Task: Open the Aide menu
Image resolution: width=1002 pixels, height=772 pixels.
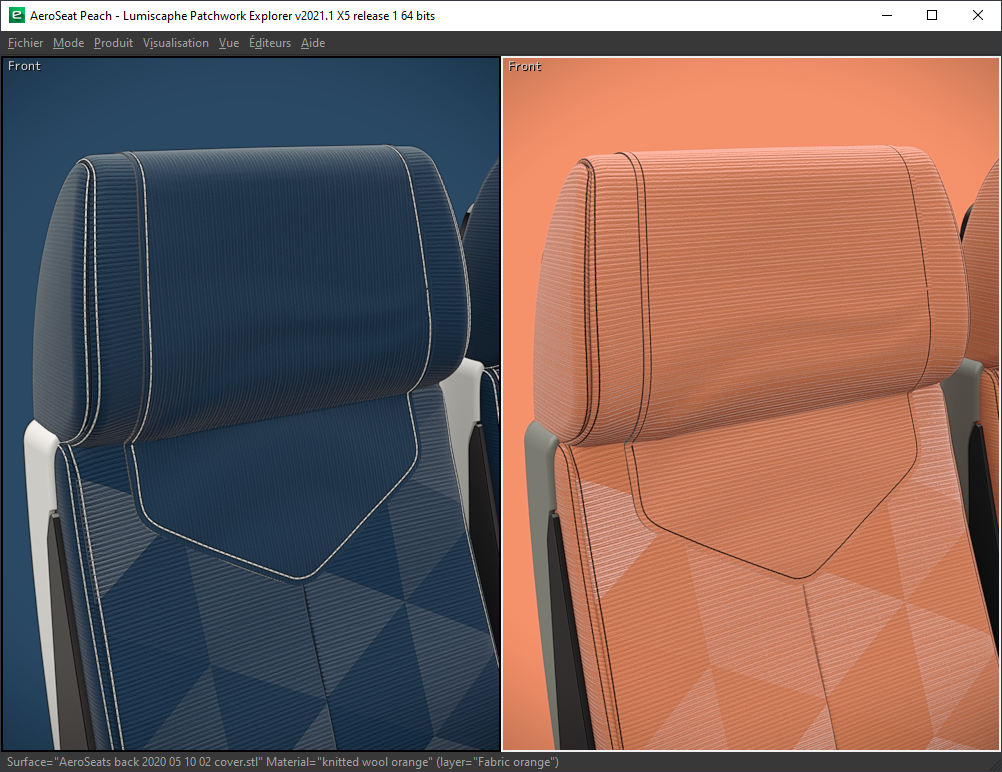Action: pyautogui.click(x=312, y=43)
